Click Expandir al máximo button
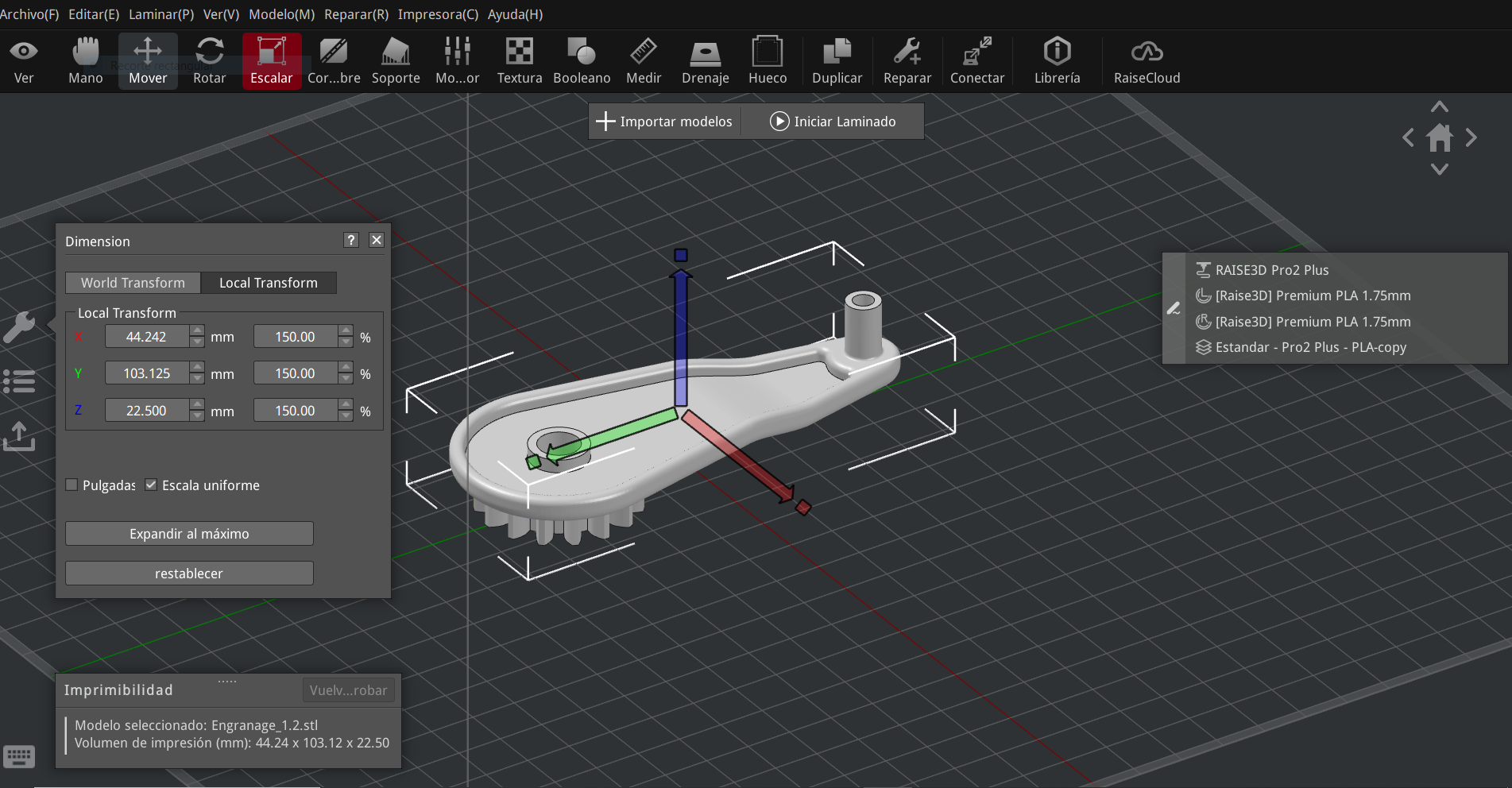Image resolution: width=1512 pixels, height=788 pixels. coord(189,534)
